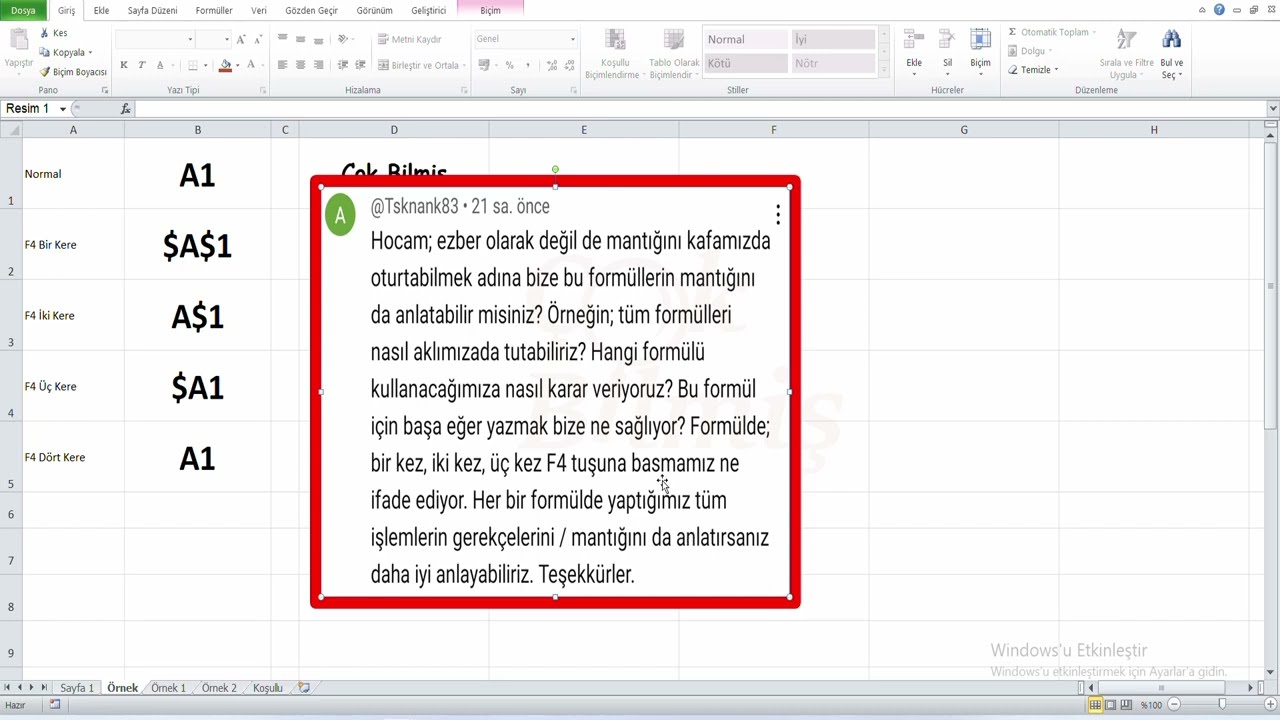
Task: Toggle Metni Kaydır wrap text
Action: 409,39
